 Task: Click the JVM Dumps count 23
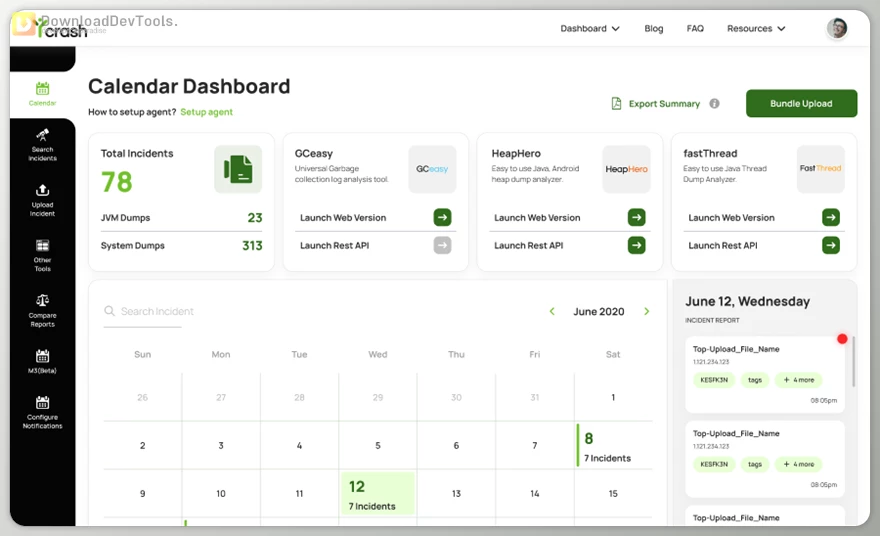click(255, 217)
